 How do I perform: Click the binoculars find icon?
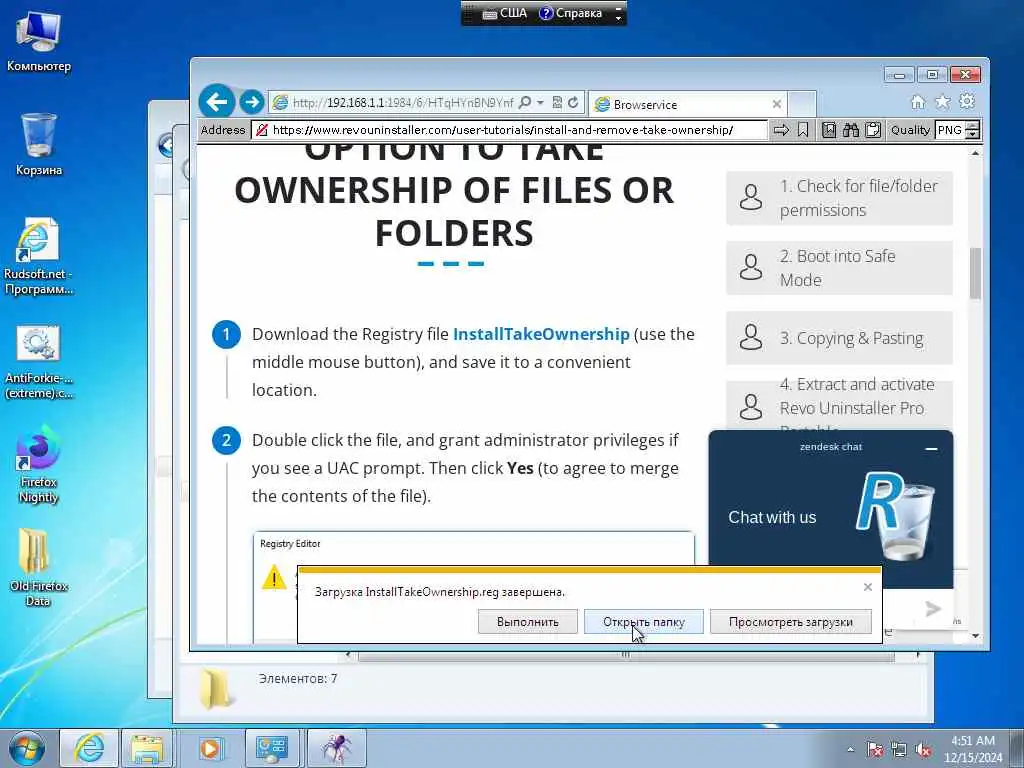click(x=850, y=130)
